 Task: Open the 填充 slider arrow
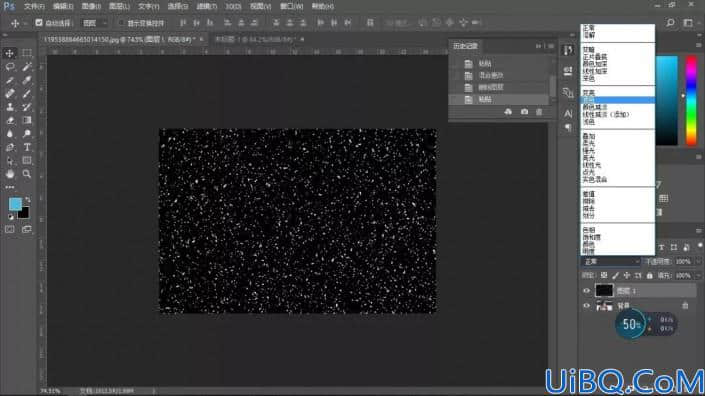698,275
